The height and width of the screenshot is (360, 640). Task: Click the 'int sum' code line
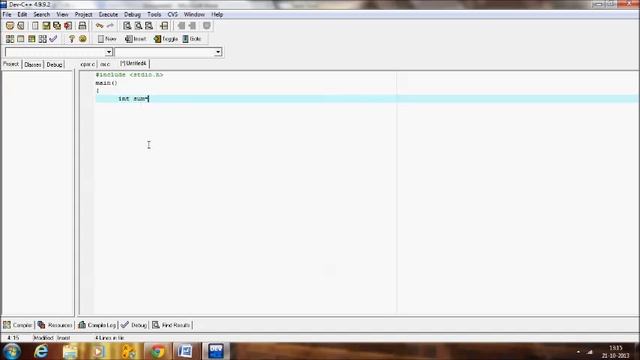point(133,99)
